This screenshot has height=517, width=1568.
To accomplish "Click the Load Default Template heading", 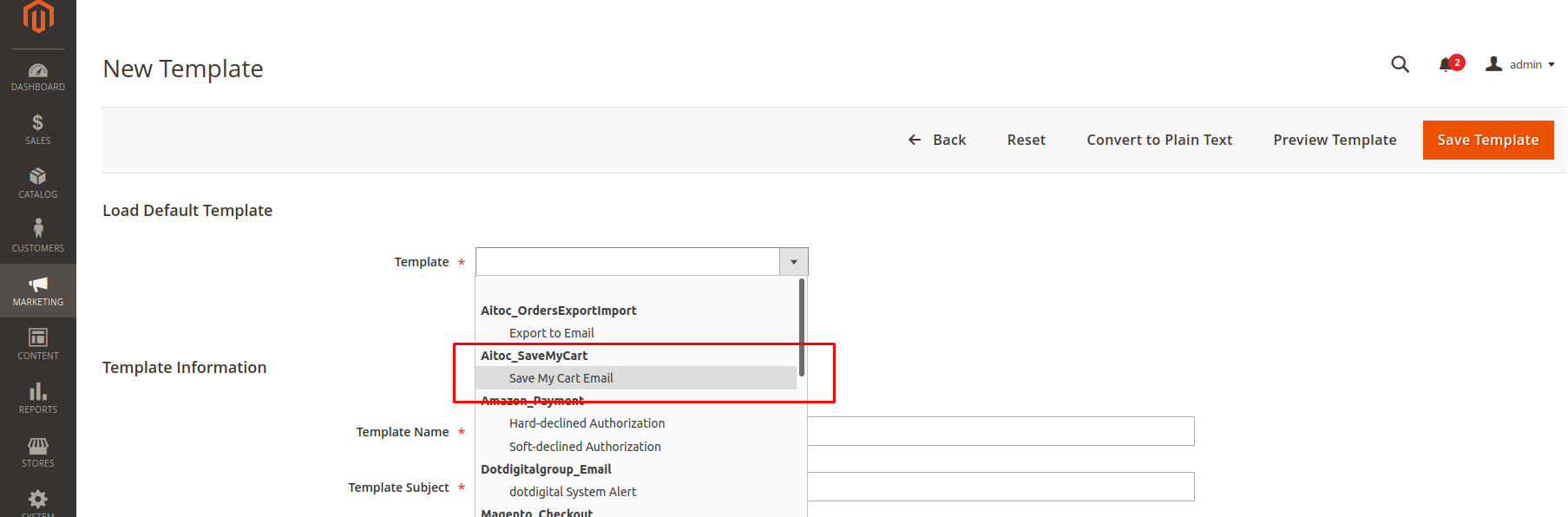I will pos(187,211).
